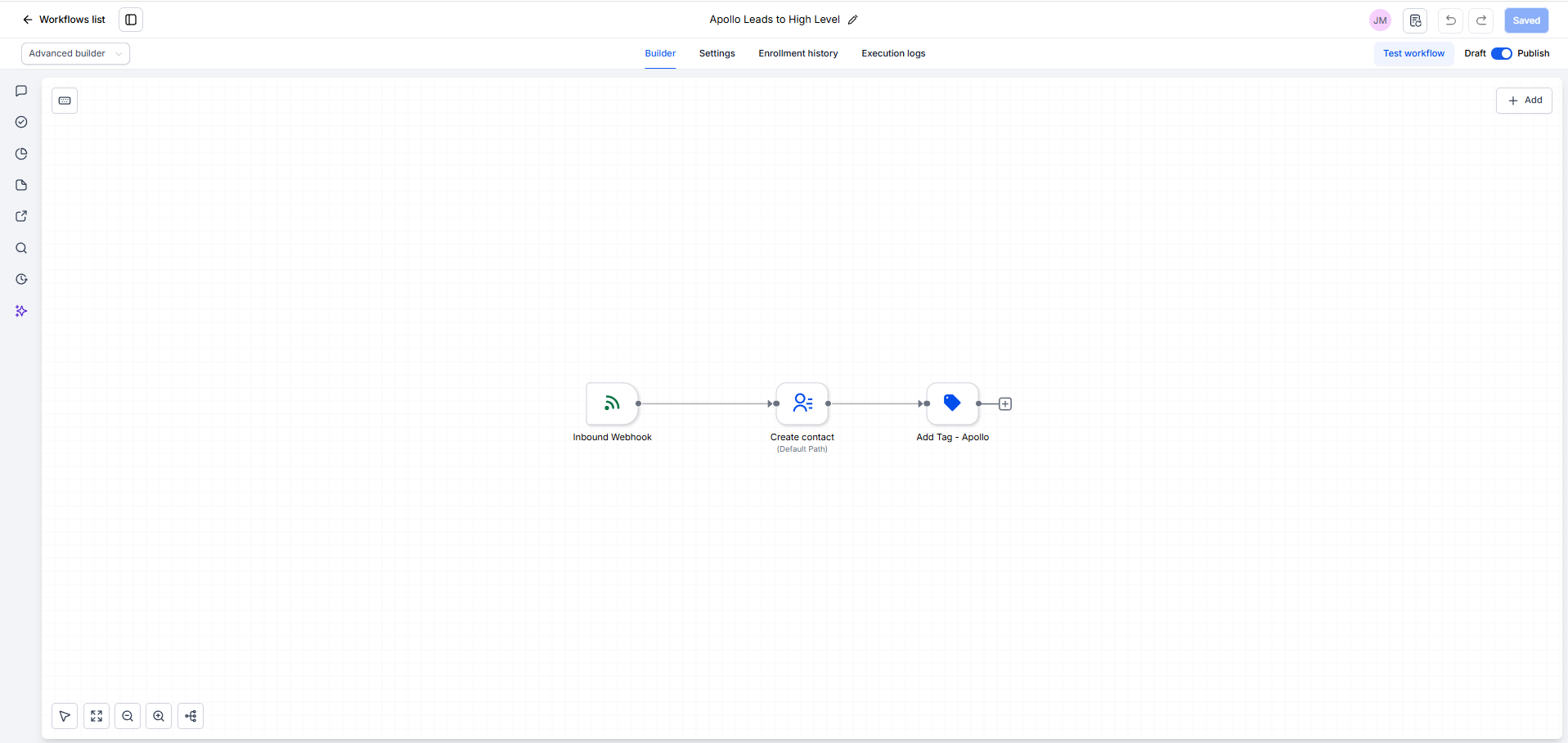The image size is (1568, 743).
Task: Open clock history icon in sidebar
Action: [x=21, y=279]
